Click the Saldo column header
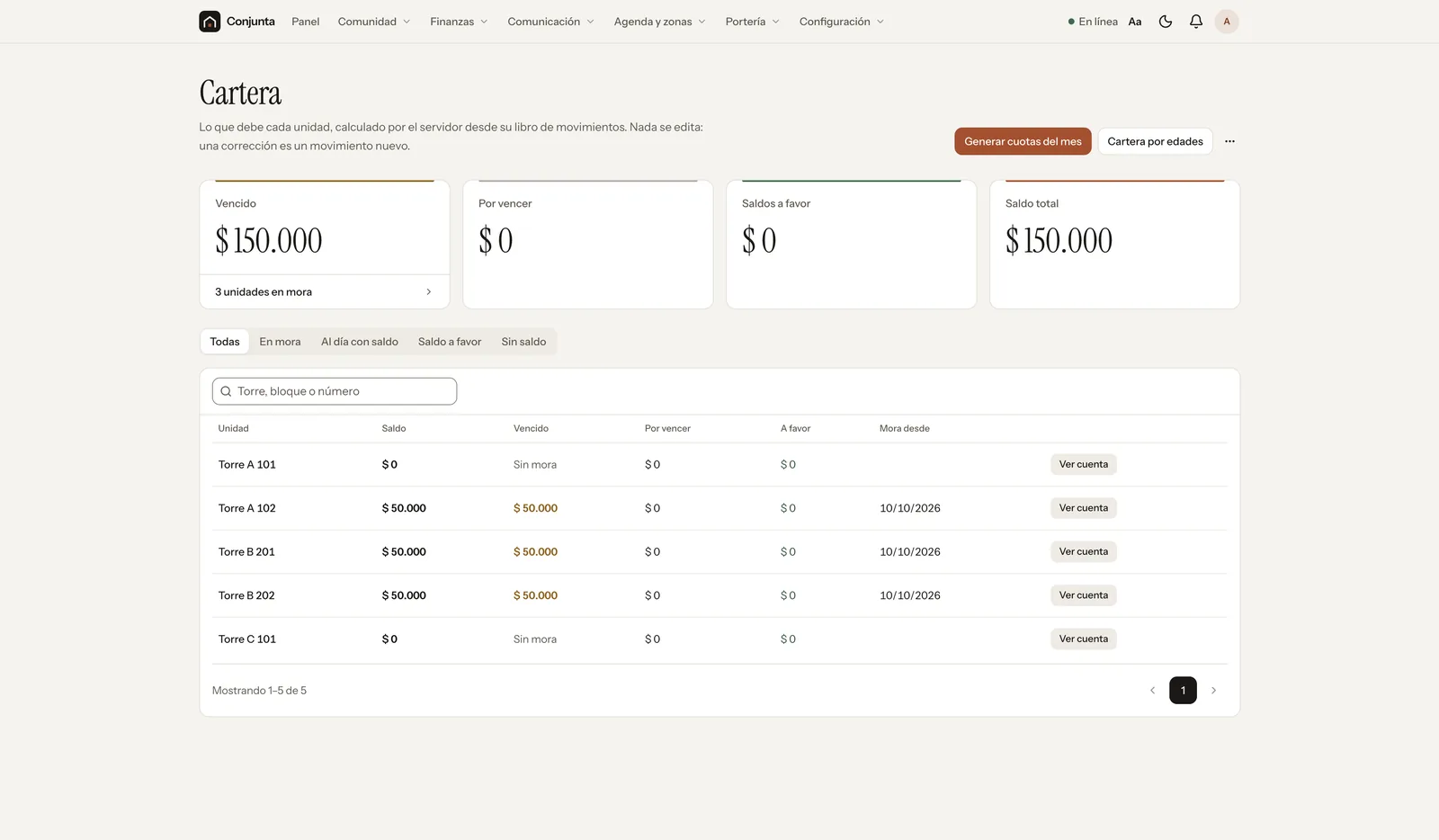The width and height of the screenshot is (1439, 840). click(394, 428)
